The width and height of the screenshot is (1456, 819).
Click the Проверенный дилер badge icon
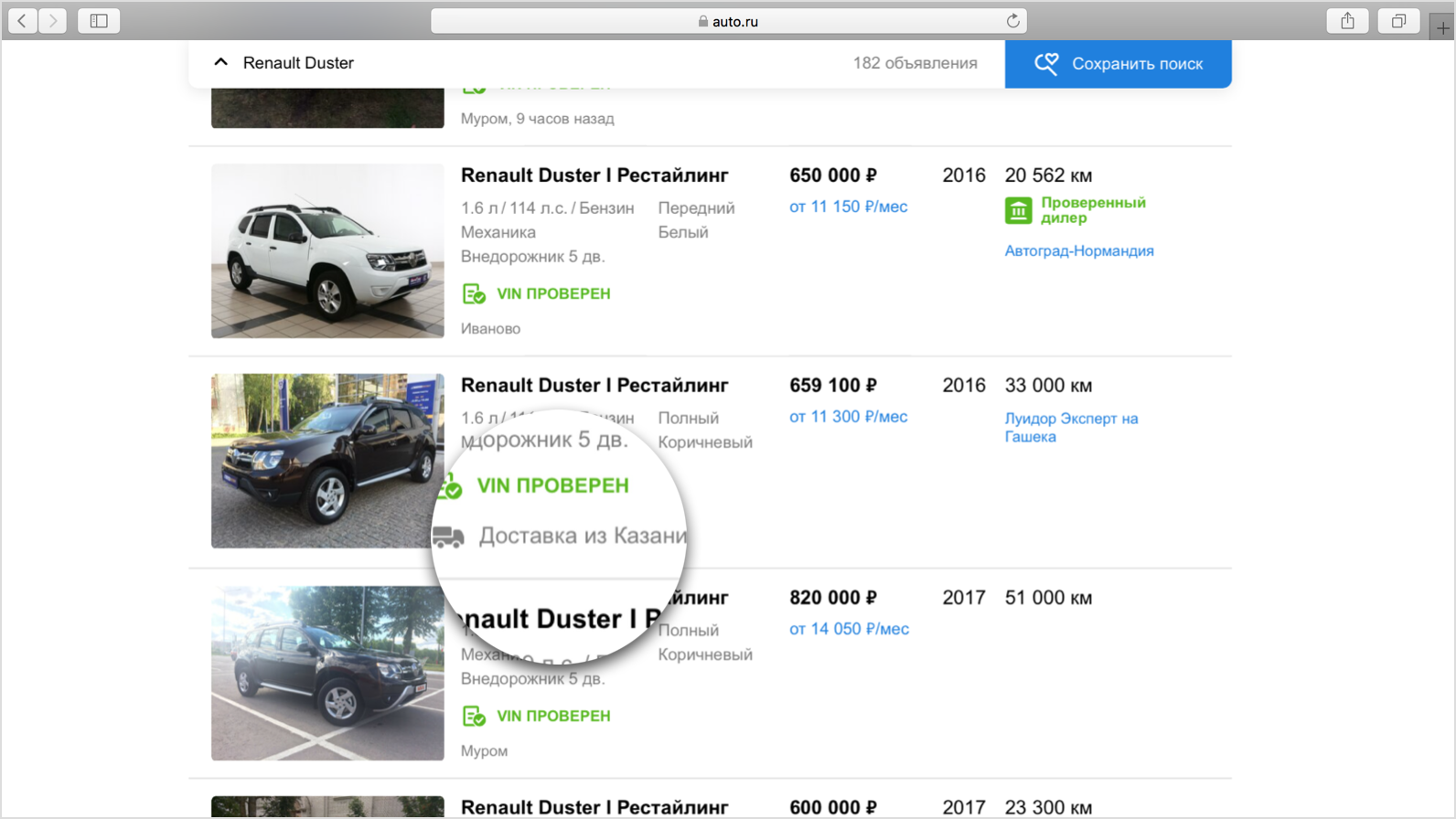click(1018, 210)
